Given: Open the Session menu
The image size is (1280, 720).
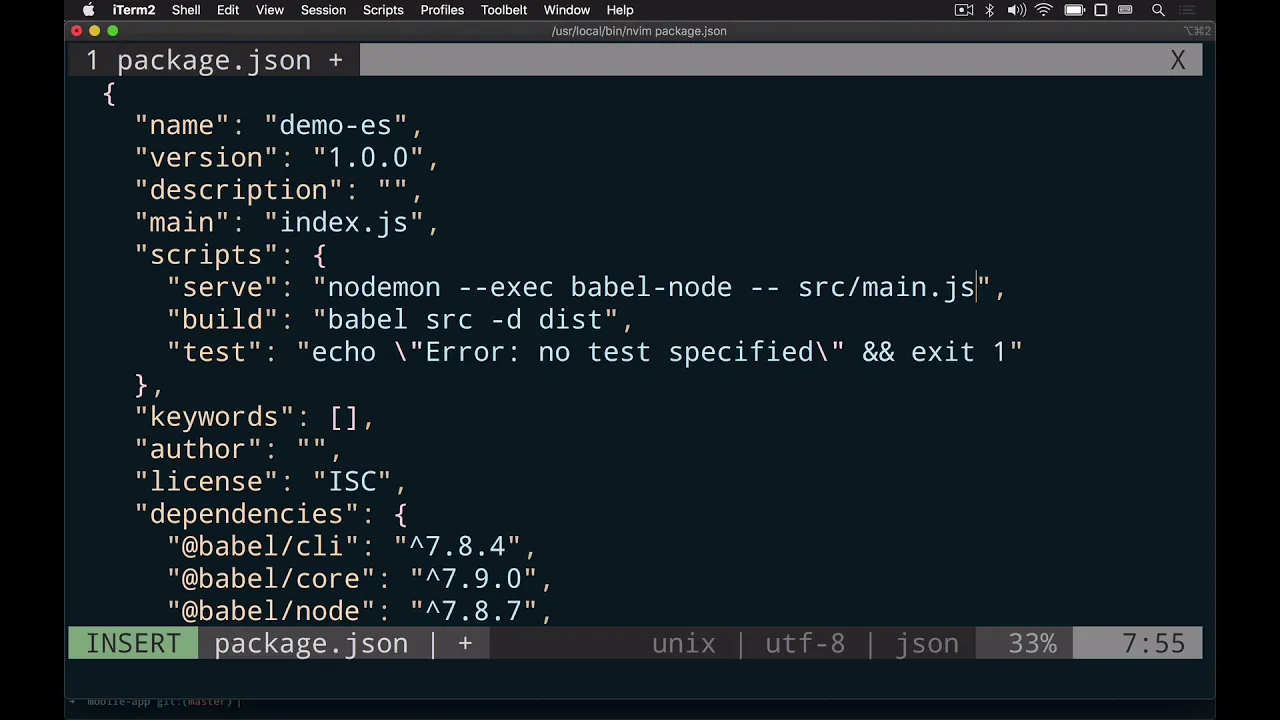Looking at the screenshot, I should pyautogui.click(x=323, y=10).
